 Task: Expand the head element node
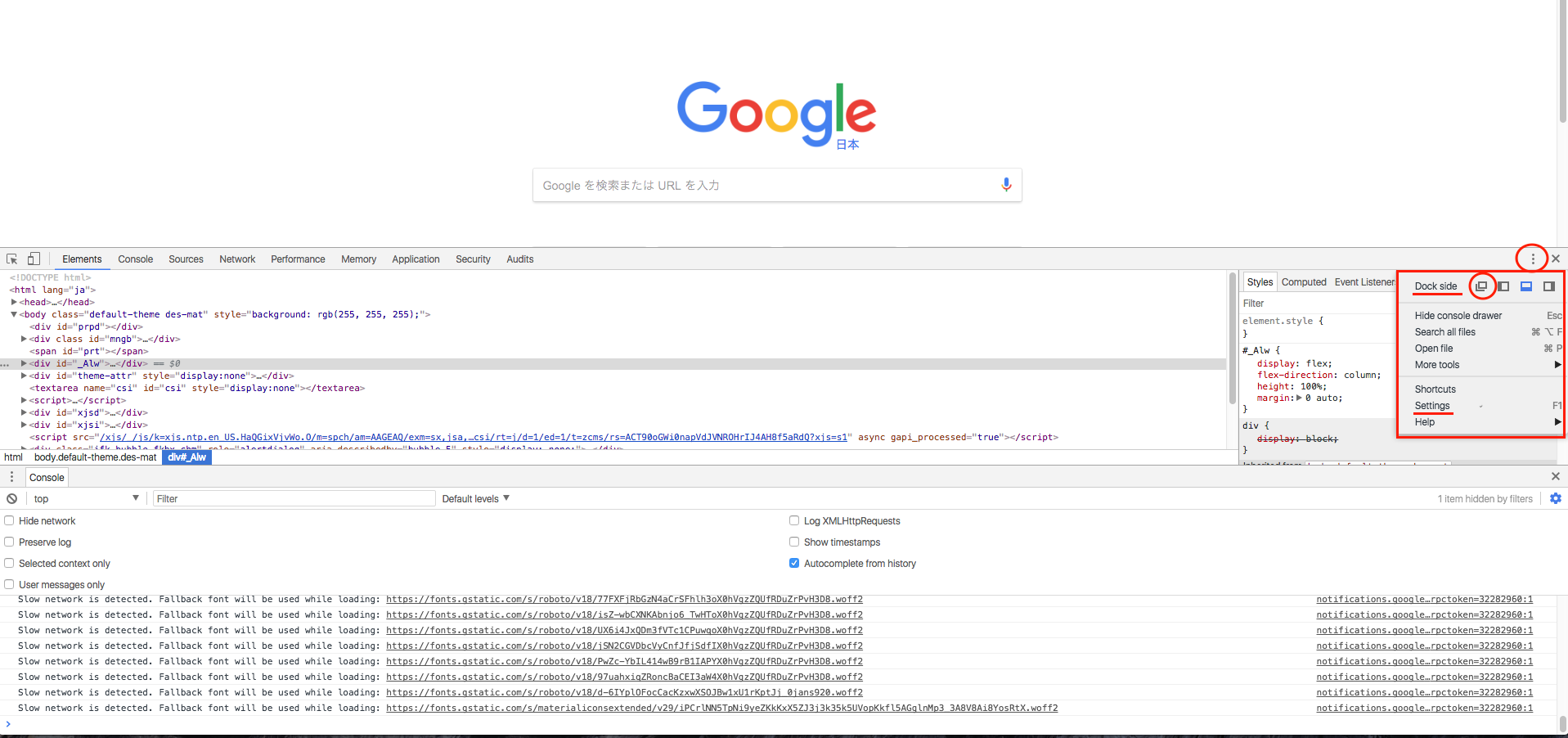coord(14,302)
